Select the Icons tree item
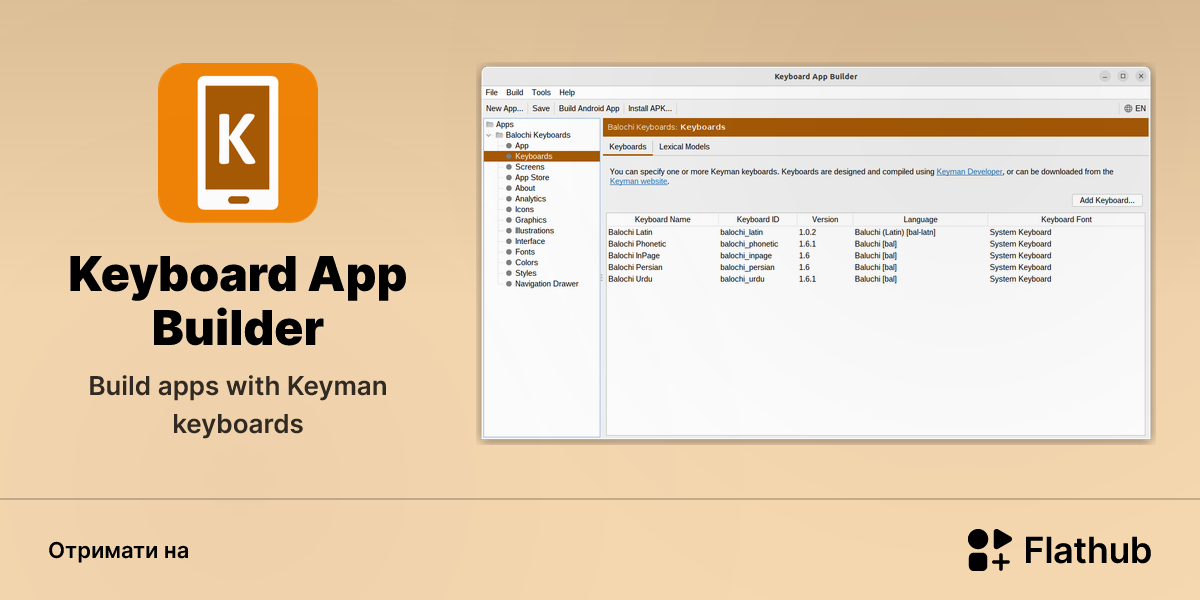Image resolution: width=1200 pixels, height=600 pixels. coord(520,209)
